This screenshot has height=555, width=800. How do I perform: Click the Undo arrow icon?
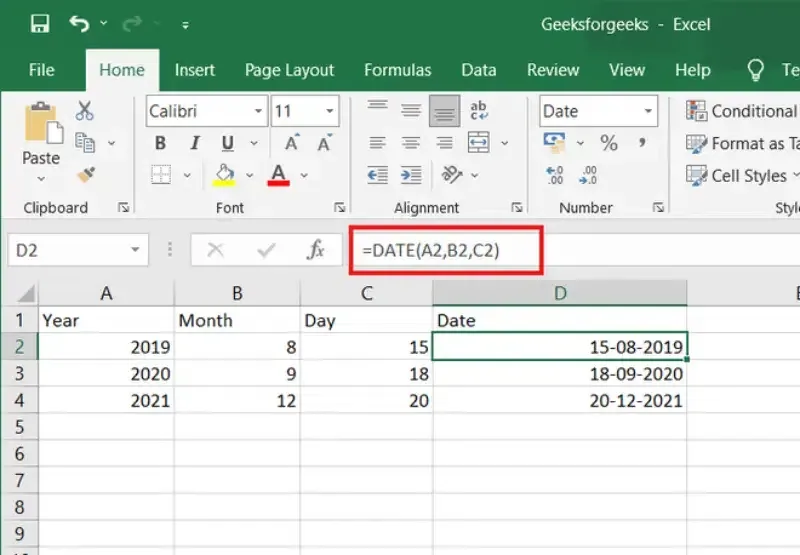point(79,23)
